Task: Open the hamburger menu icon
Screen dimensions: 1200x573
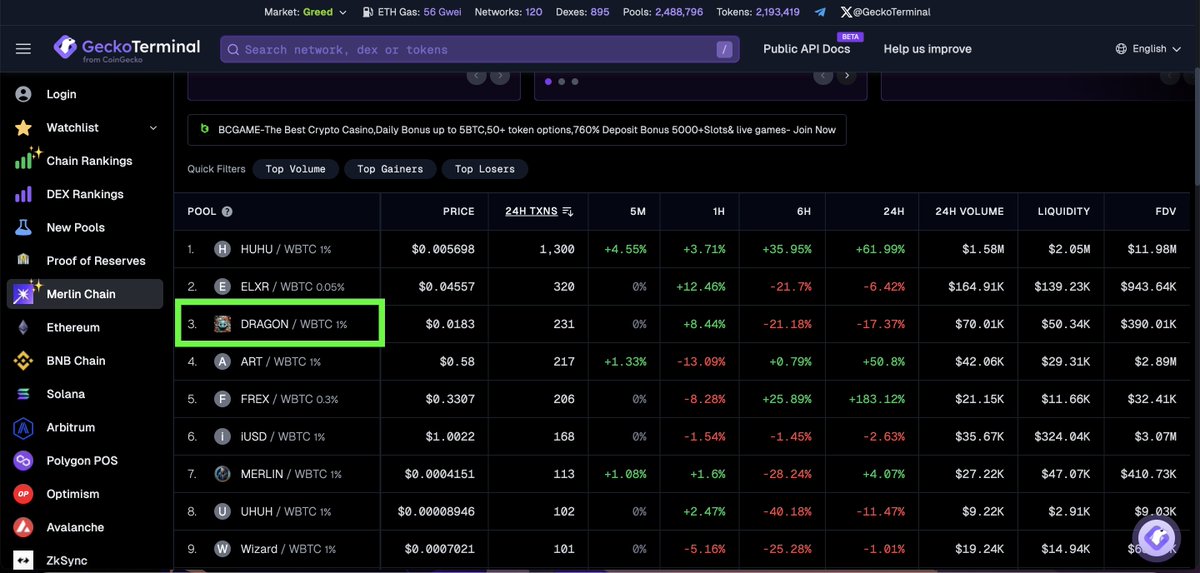Action: click(x=24, y=49)
